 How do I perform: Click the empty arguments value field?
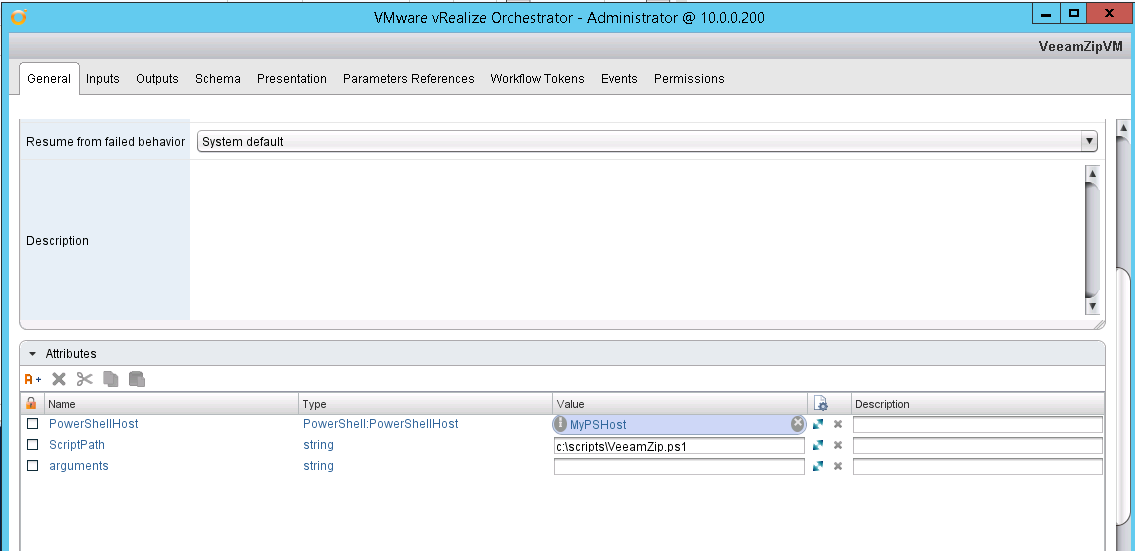tap(679, 466)
